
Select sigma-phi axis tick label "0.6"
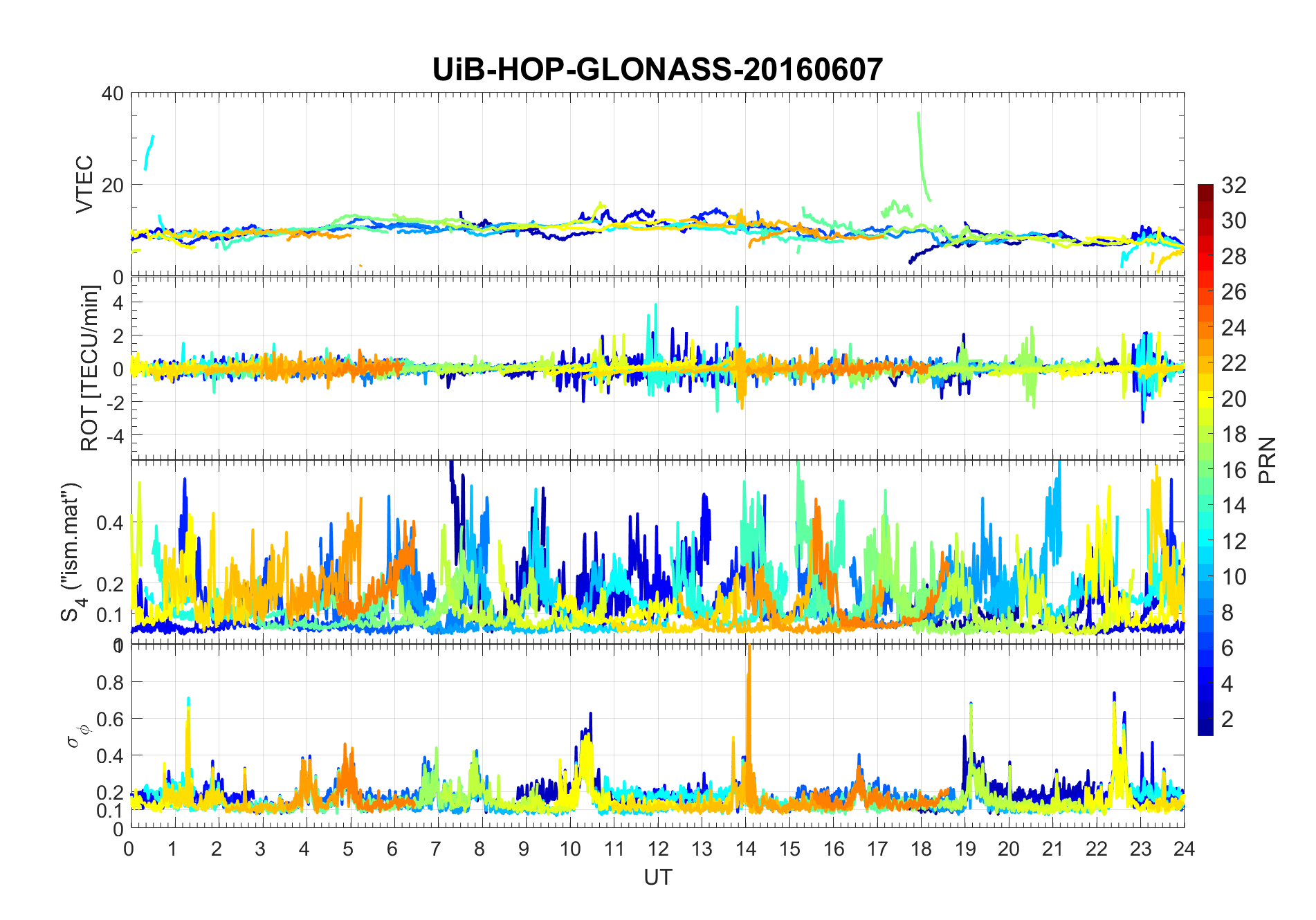tap(109, 719)
